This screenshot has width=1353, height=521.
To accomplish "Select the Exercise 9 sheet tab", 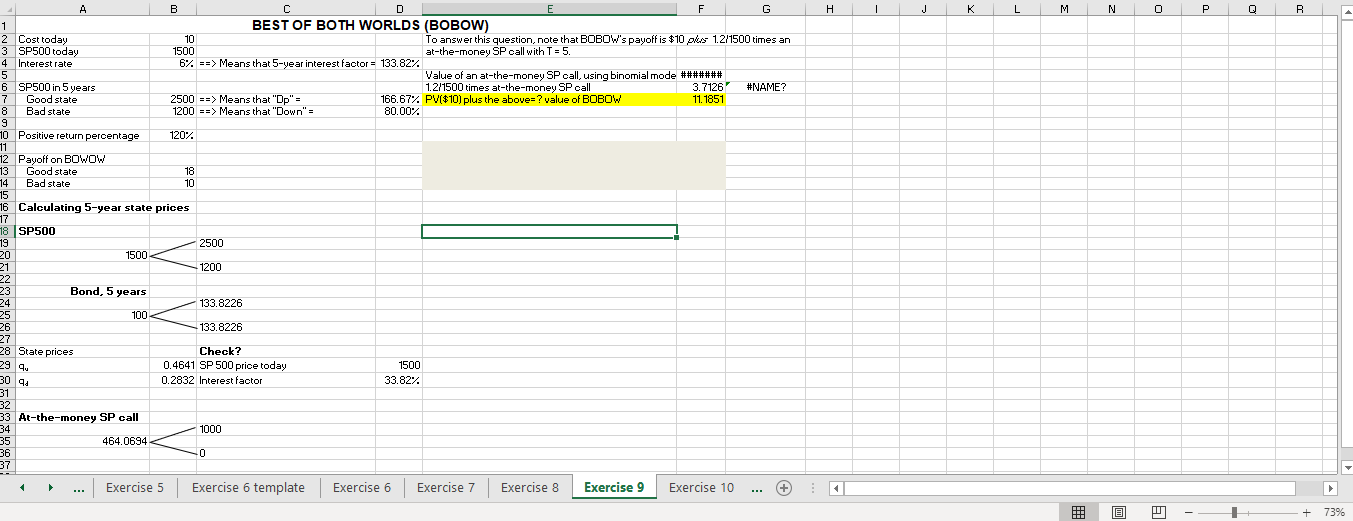I will click(x=614, y=488).
